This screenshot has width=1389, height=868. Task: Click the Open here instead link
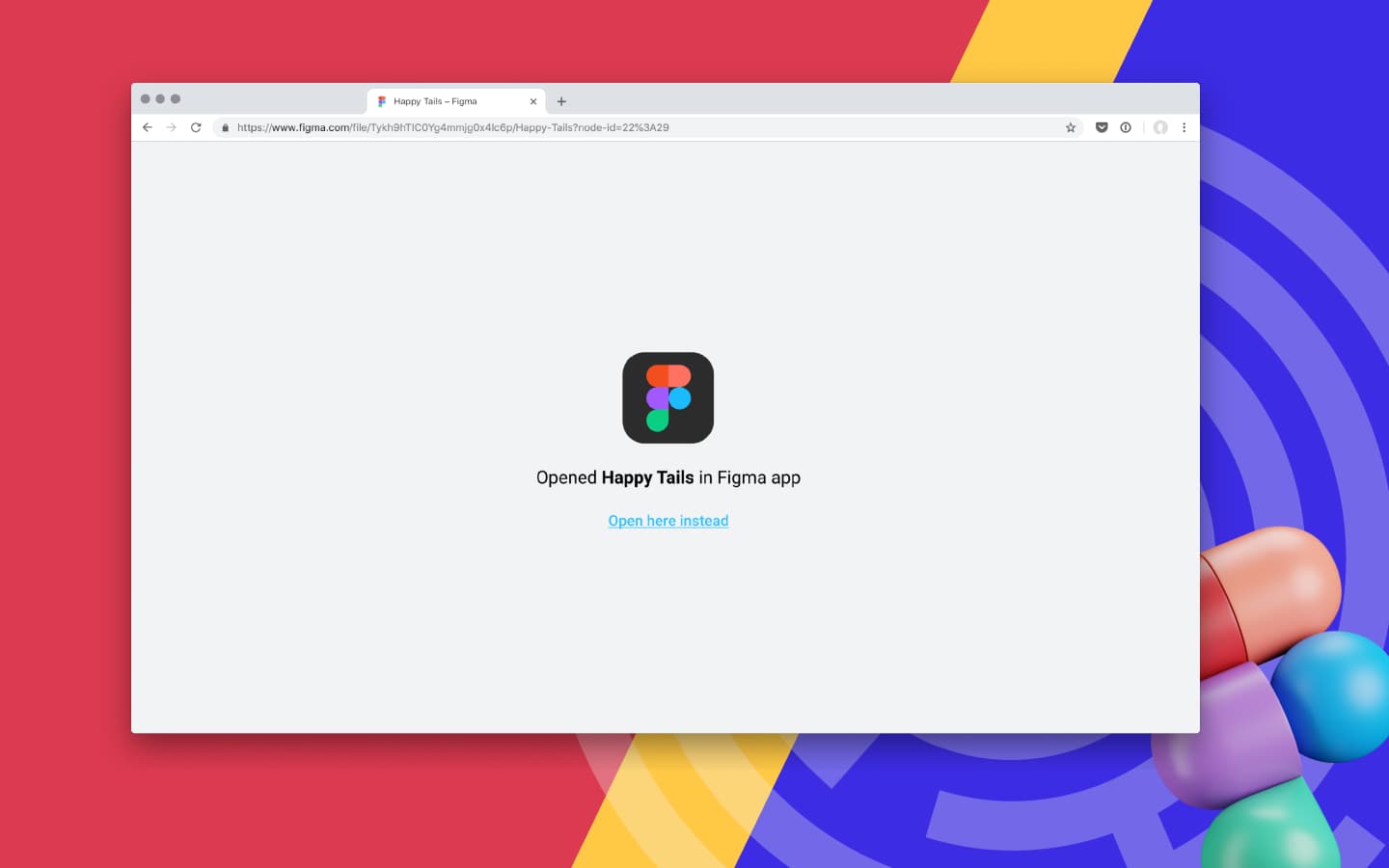click(x=667, y=521)
